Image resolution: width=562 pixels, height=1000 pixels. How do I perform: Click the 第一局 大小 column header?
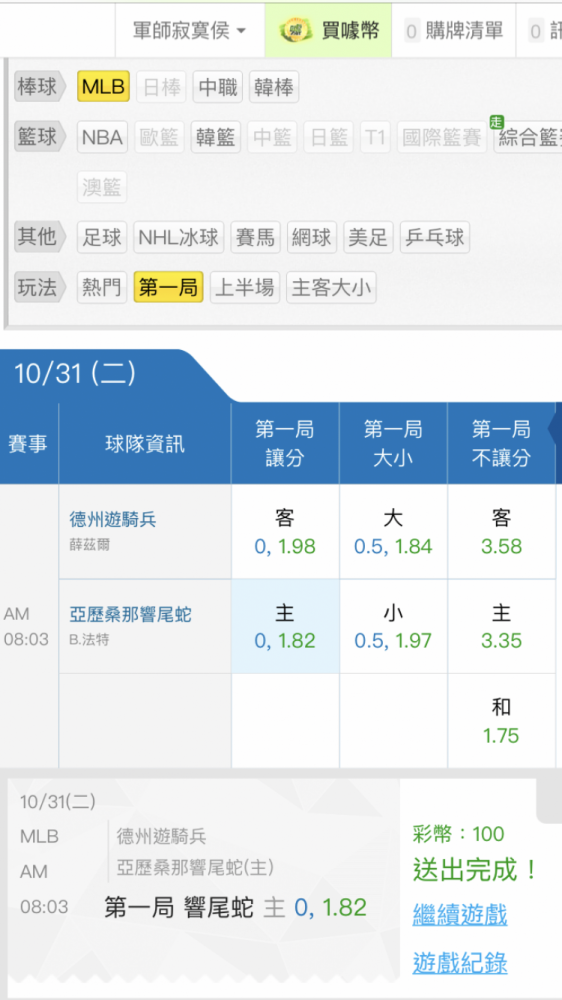(x=393, y=444)
